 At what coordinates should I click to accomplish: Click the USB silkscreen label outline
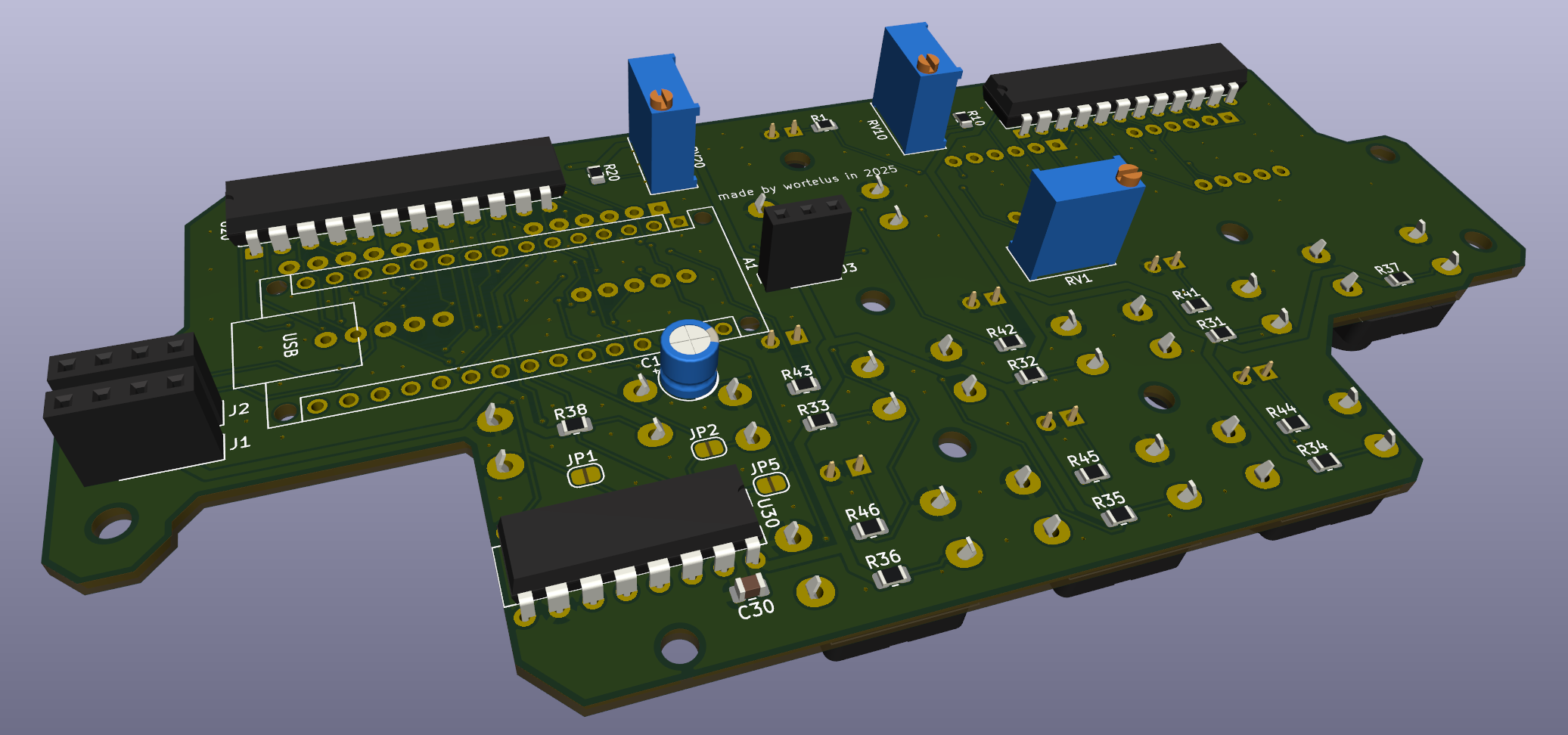pyautogui.click(x=290, y=345)
